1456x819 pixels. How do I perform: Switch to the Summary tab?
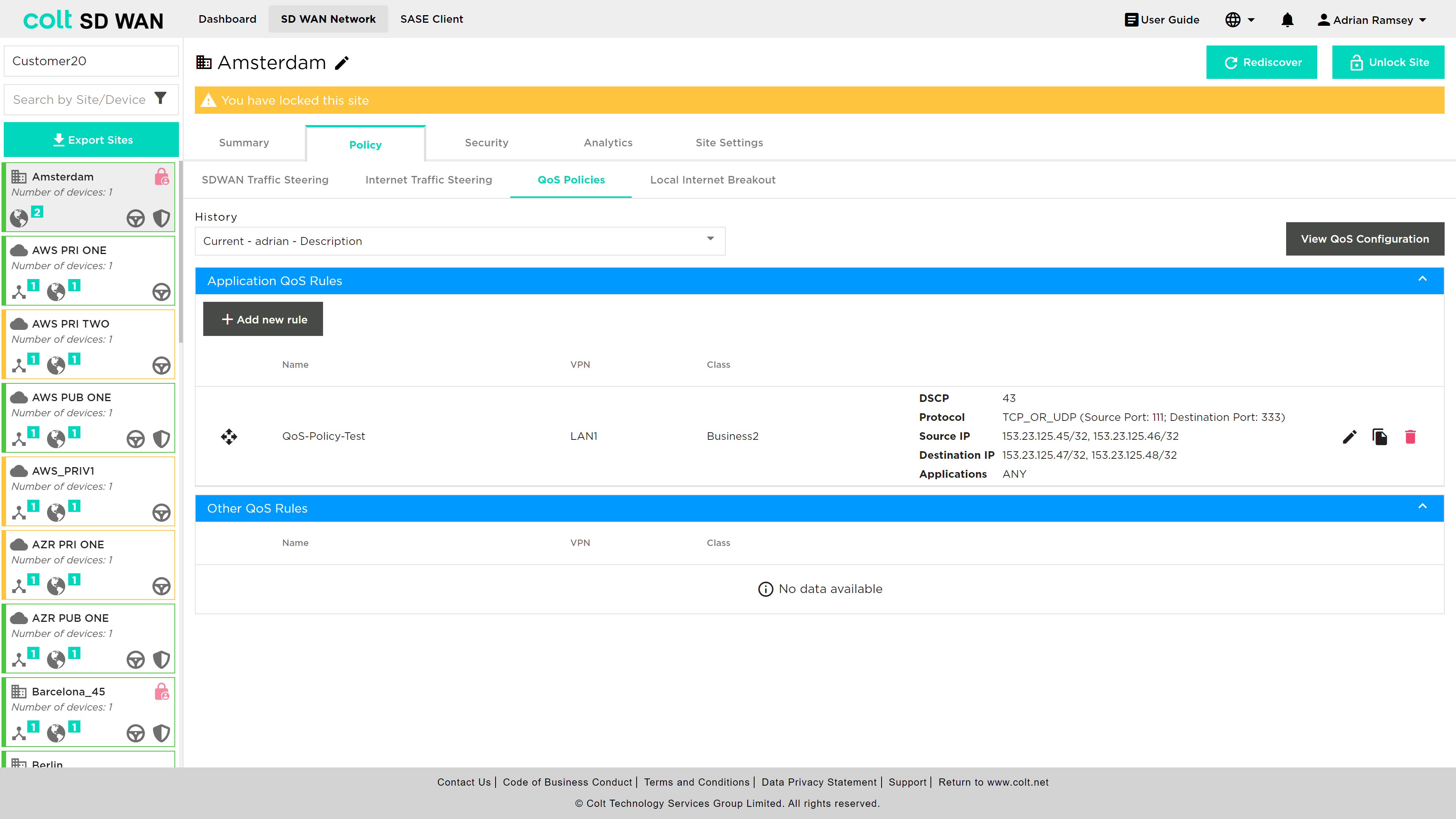click(x=243, y=143)
